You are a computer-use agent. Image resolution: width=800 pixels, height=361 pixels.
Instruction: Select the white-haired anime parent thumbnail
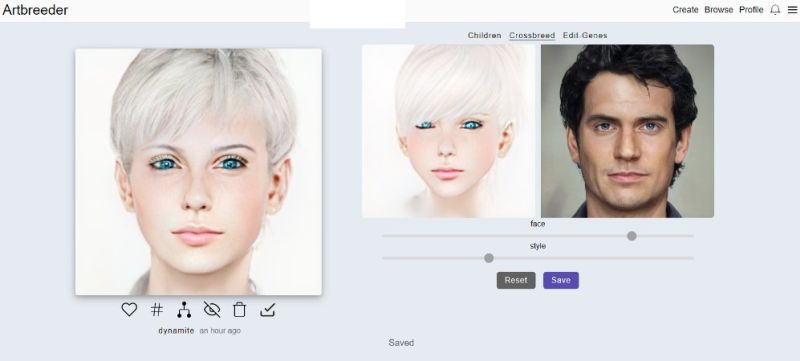click(x=448, y=131)
